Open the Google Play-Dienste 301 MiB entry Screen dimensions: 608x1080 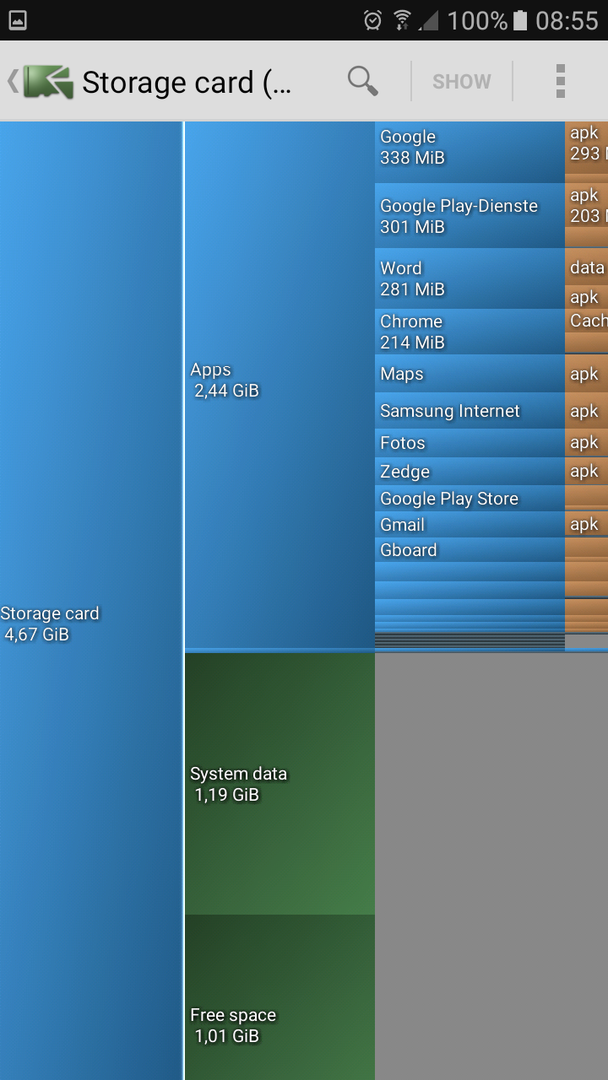point(470,216)
